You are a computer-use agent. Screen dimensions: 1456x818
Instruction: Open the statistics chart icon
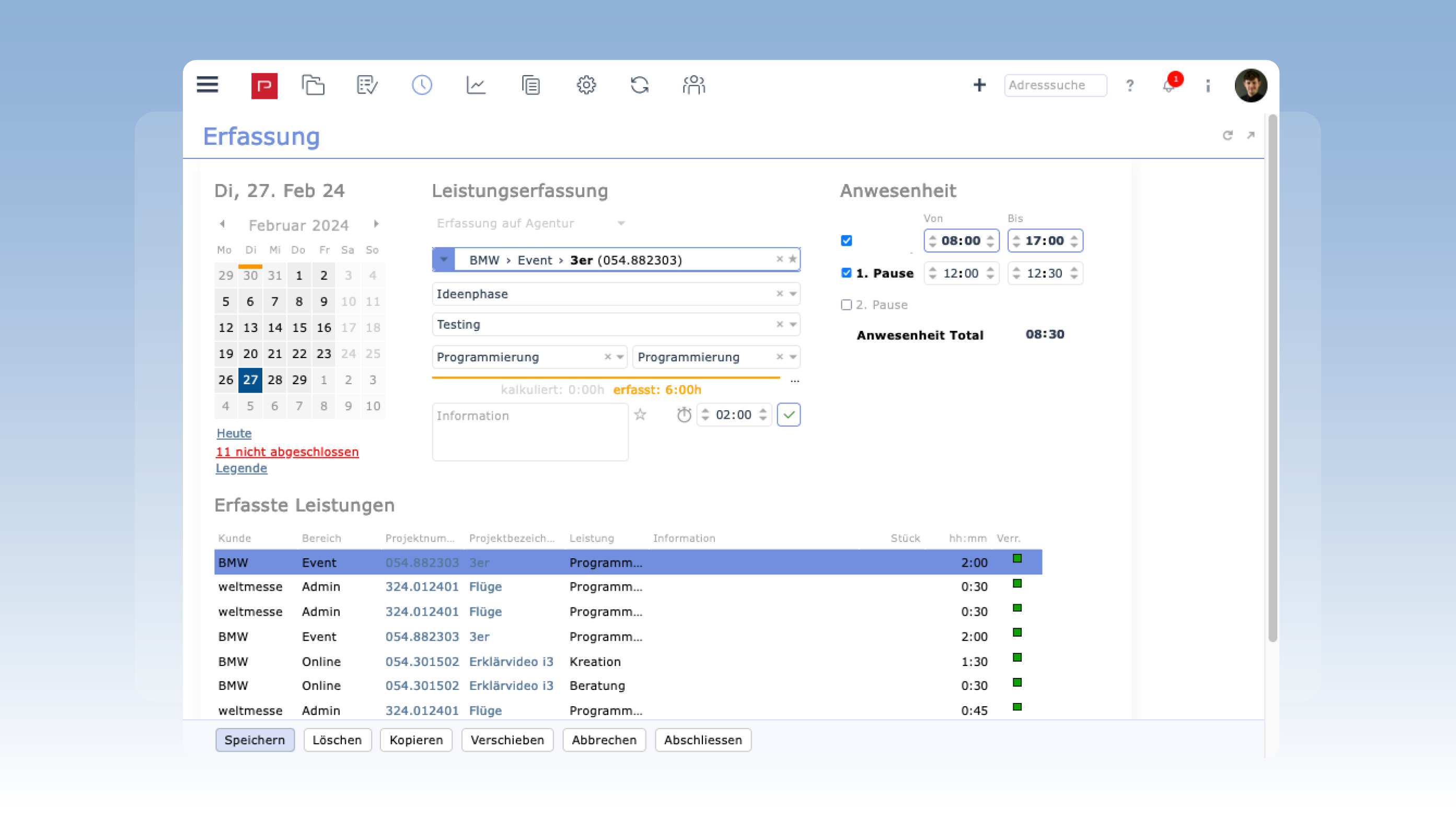coord(476,85)
